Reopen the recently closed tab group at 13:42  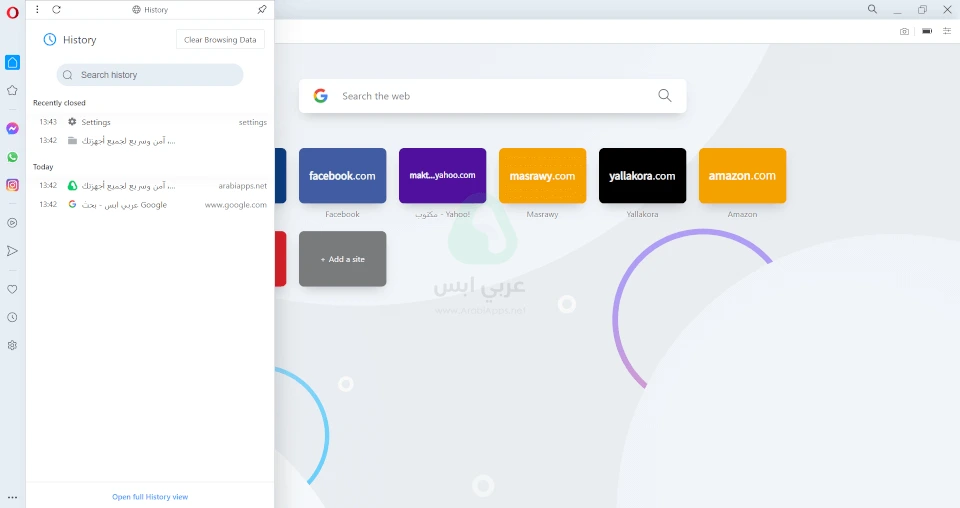coord(150,141)
